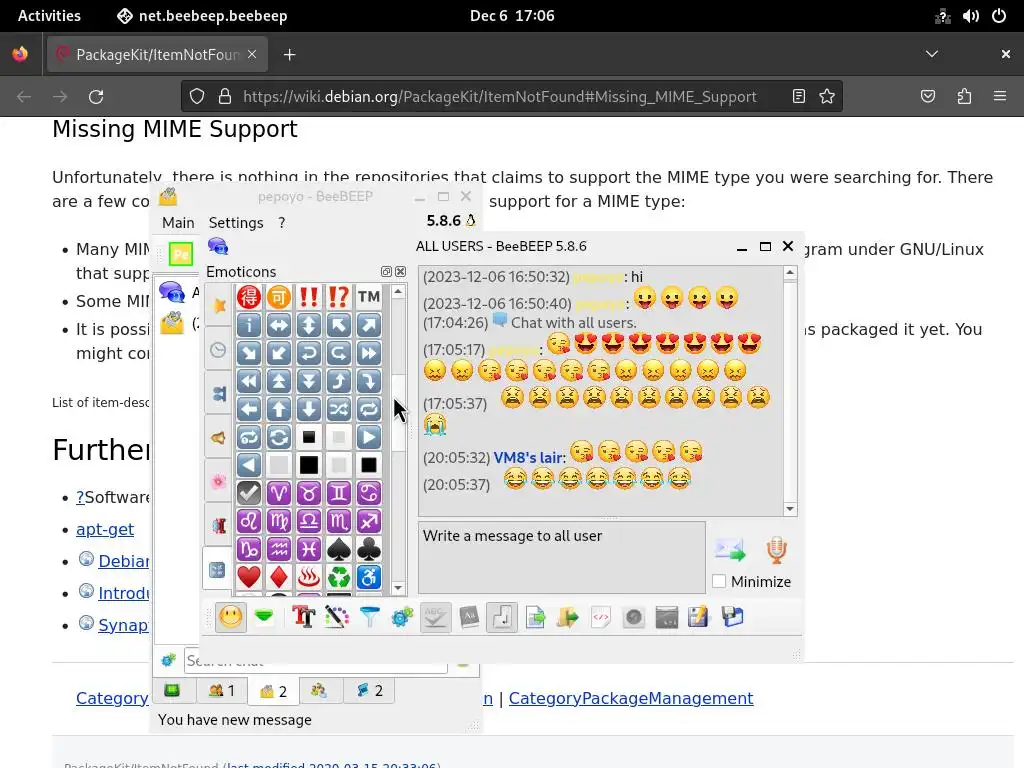Insert the fast-forward double arrow emoticon
1024x768 pixels.
[x=369, y=353]
